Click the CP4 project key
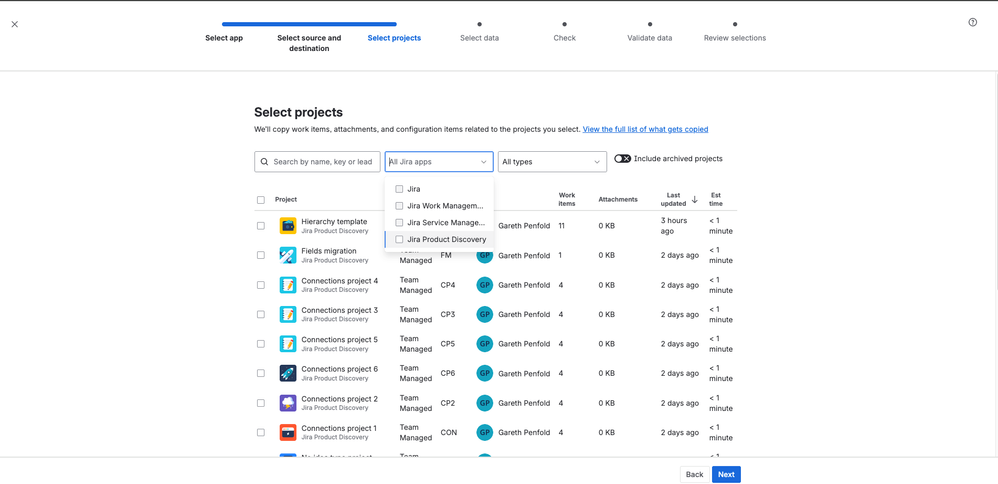 tap(448, 285)
